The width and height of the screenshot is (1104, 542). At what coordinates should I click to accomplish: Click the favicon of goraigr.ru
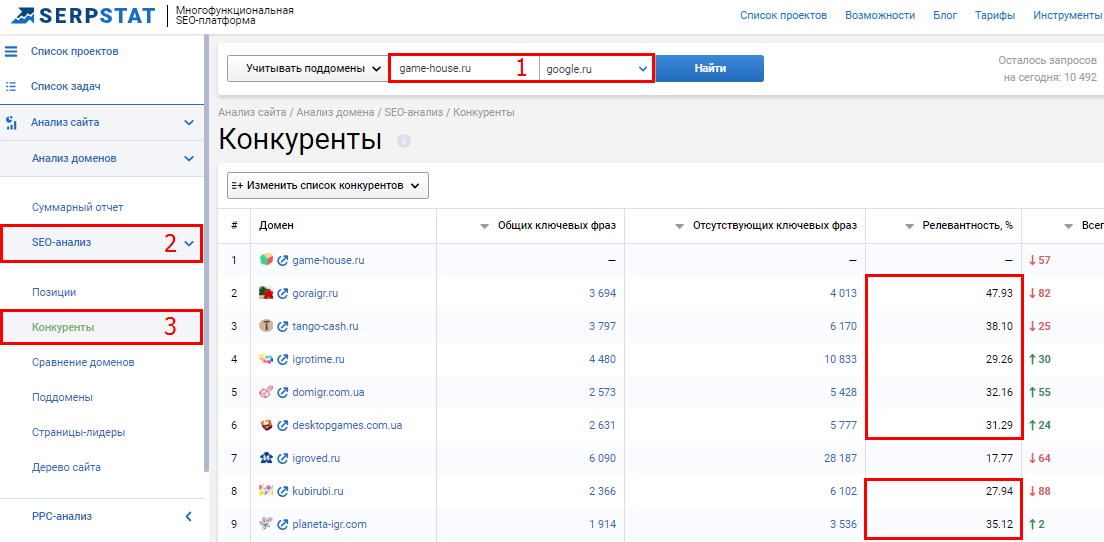click(x=266, y=293)
